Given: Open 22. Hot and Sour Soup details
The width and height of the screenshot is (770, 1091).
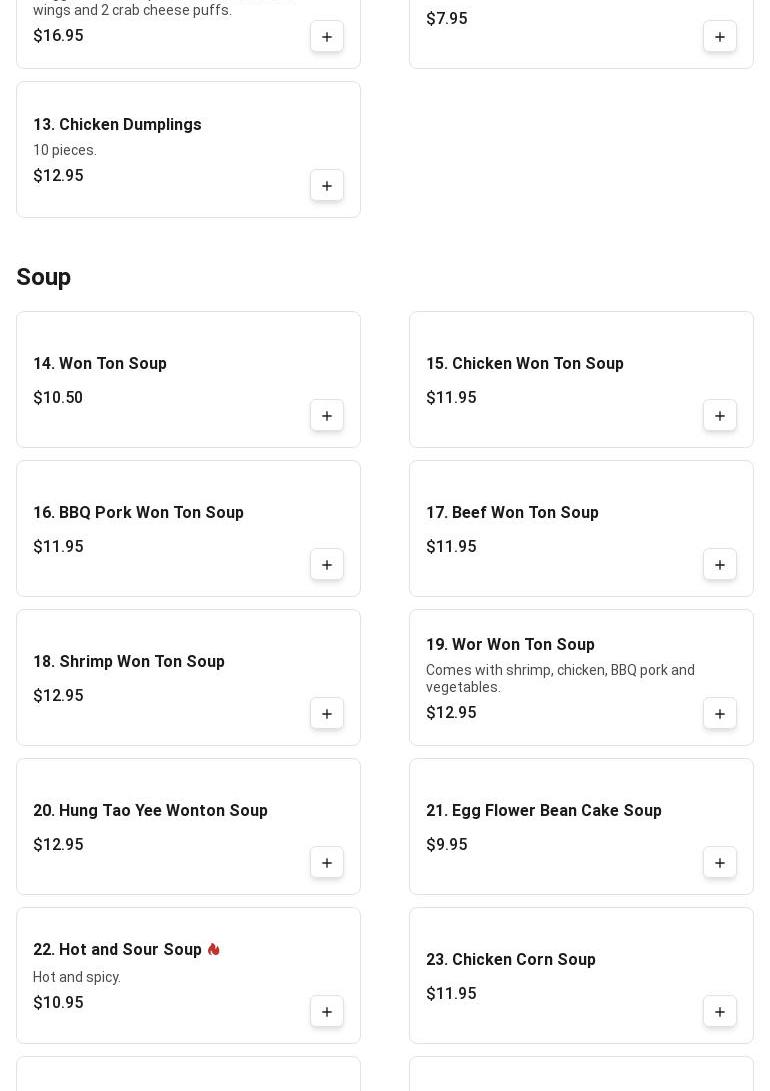Looking at the screenshot, I should 117,950.
